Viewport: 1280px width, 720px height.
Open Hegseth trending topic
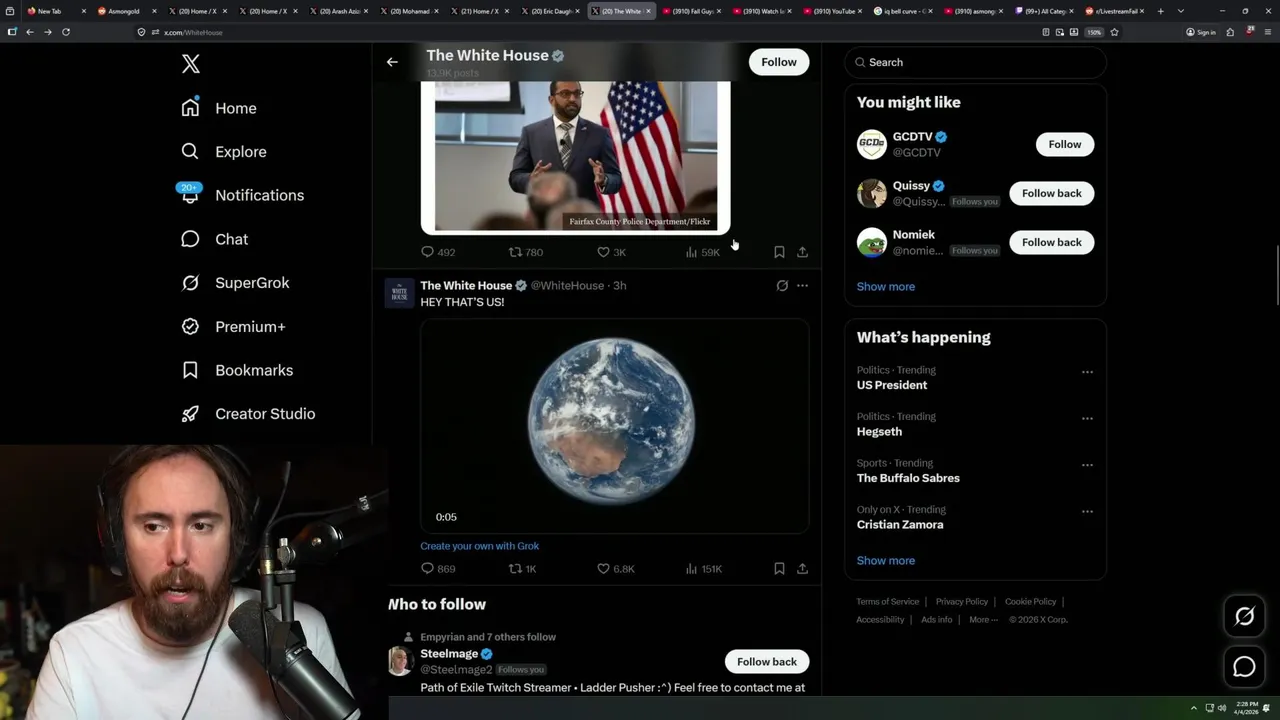click(x=879, y=432)
